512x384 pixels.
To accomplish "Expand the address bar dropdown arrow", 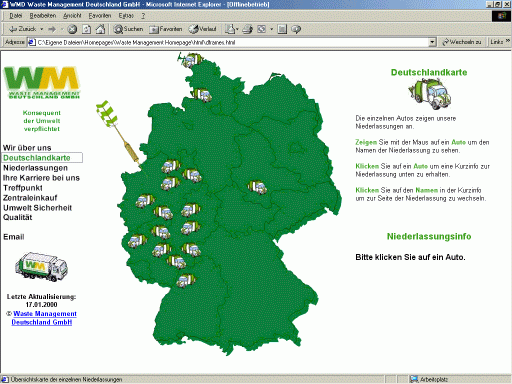I will click(432, 42).
